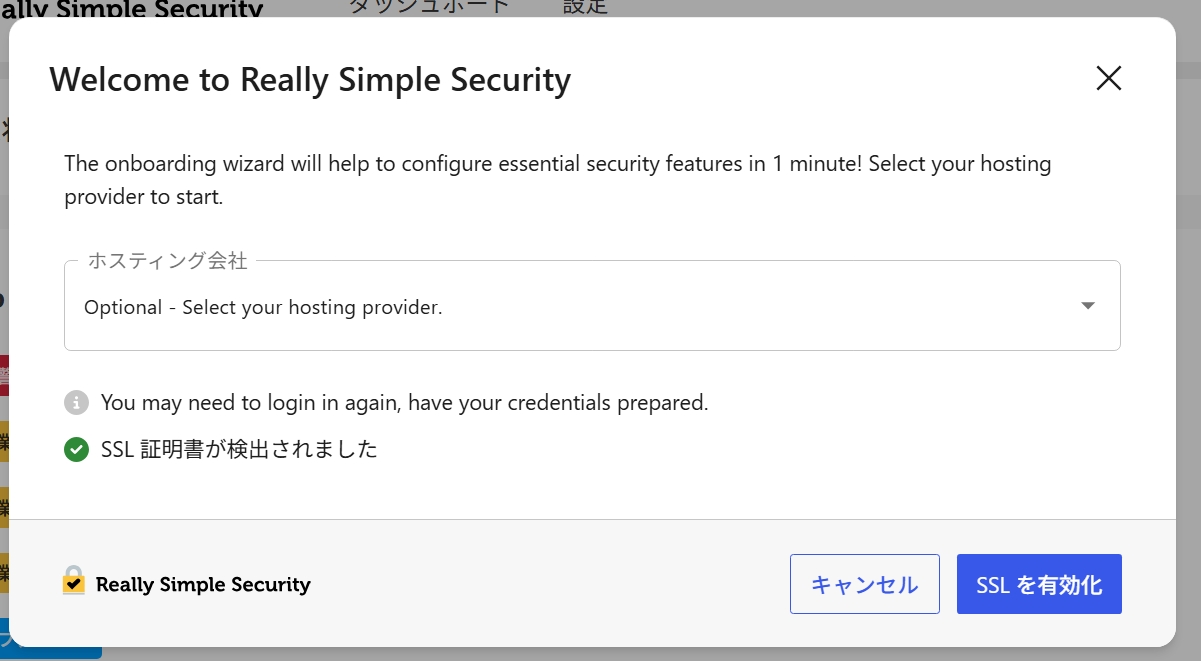1201x661 pixels.
Task: Click the 'SSL 証明書が検出されました' status text
Action: coord(239,450)
